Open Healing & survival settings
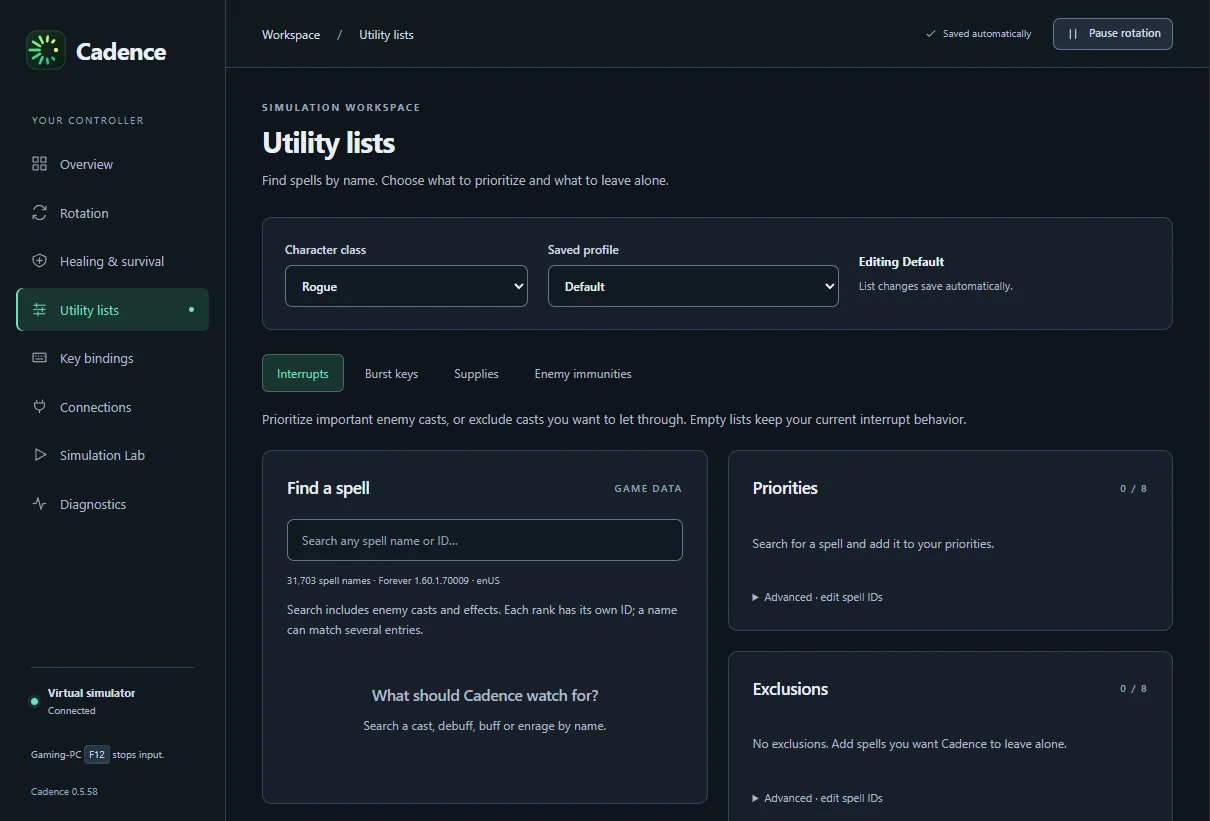Viewport: 1210px width, 821px height. click(x=112, y=261)
